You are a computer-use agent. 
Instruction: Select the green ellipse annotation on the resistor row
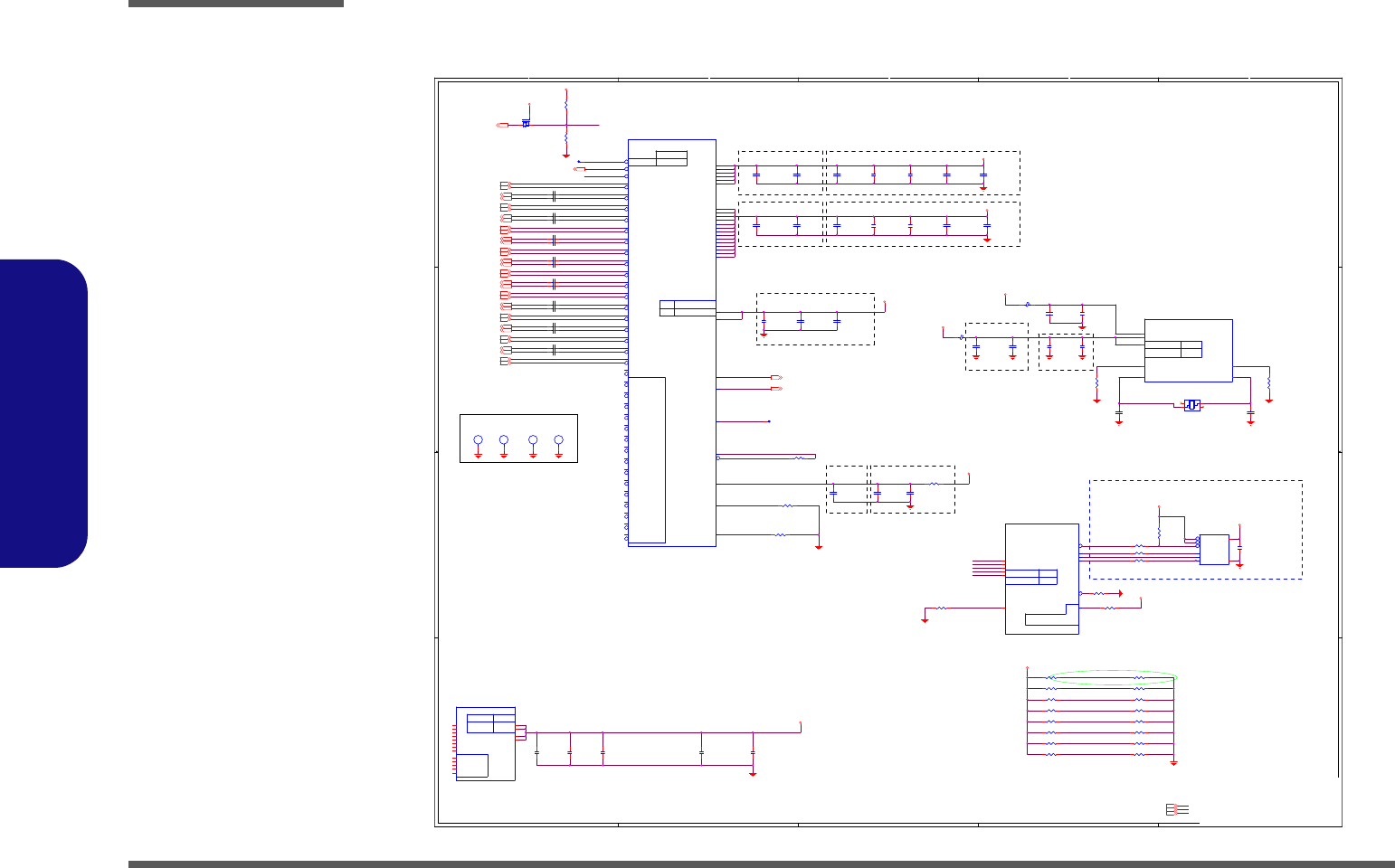[1115, 676]
